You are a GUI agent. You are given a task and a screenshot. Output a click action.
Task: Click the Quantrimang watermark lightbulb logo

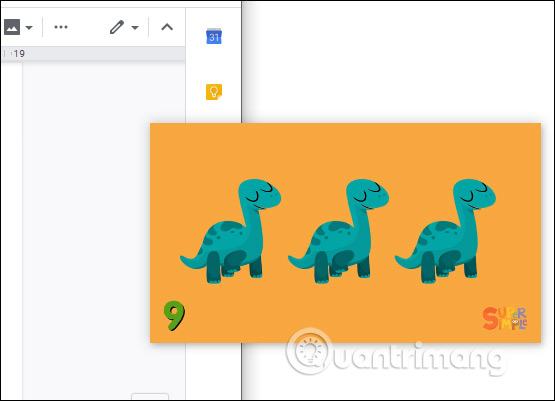[309, 351]
